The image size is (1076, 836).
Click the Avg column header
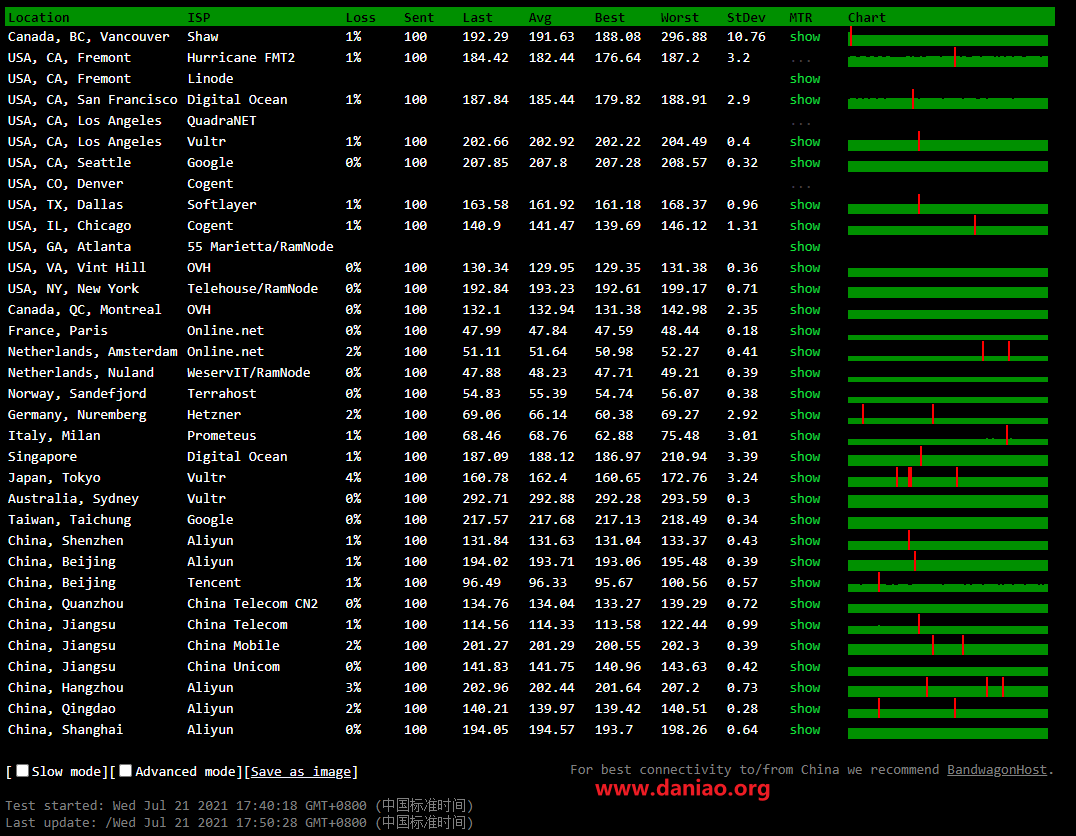click(540, 17)
